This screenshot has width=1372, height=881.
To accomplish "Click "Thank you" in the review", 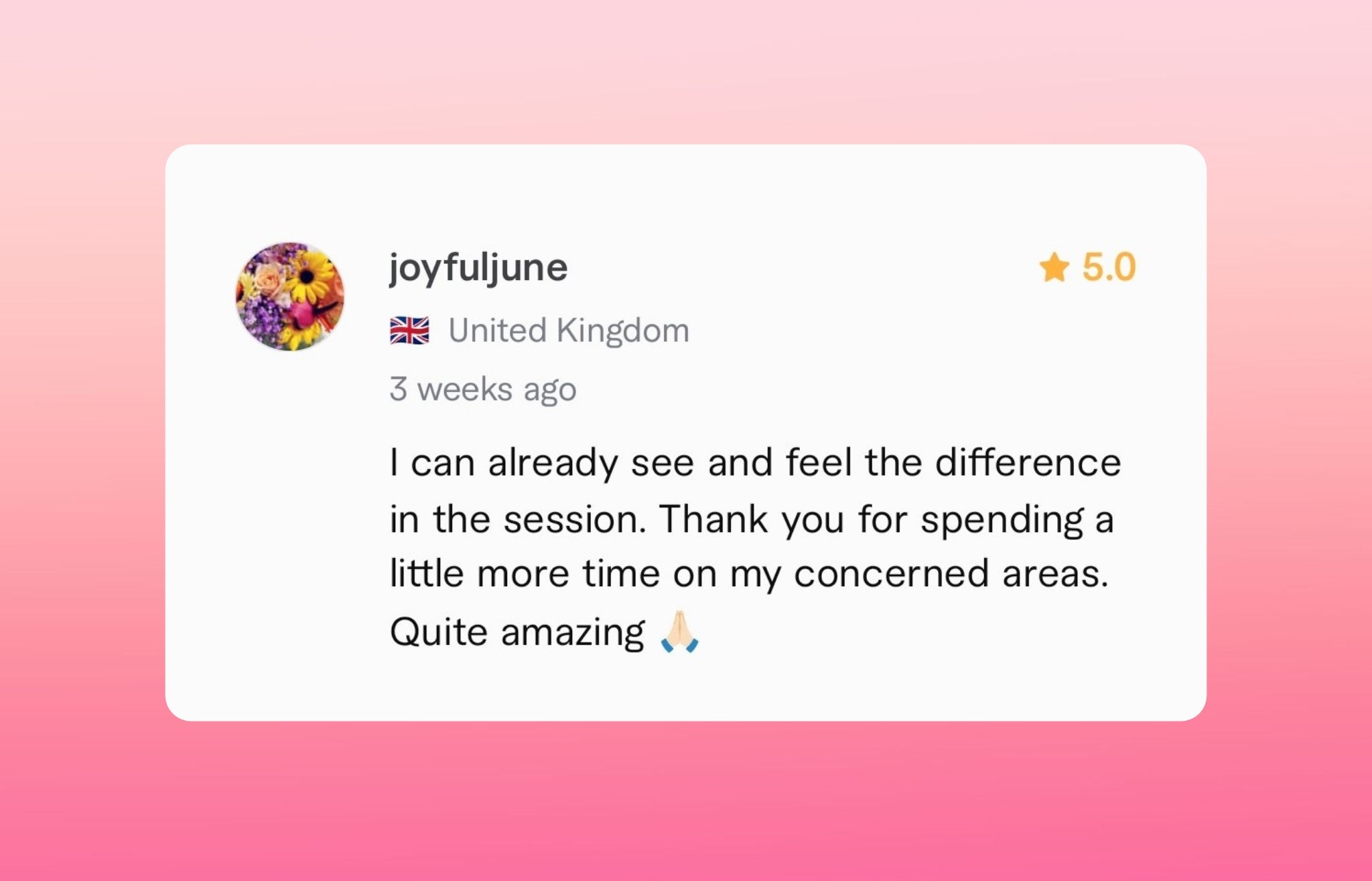I will [x=751, y=519].
